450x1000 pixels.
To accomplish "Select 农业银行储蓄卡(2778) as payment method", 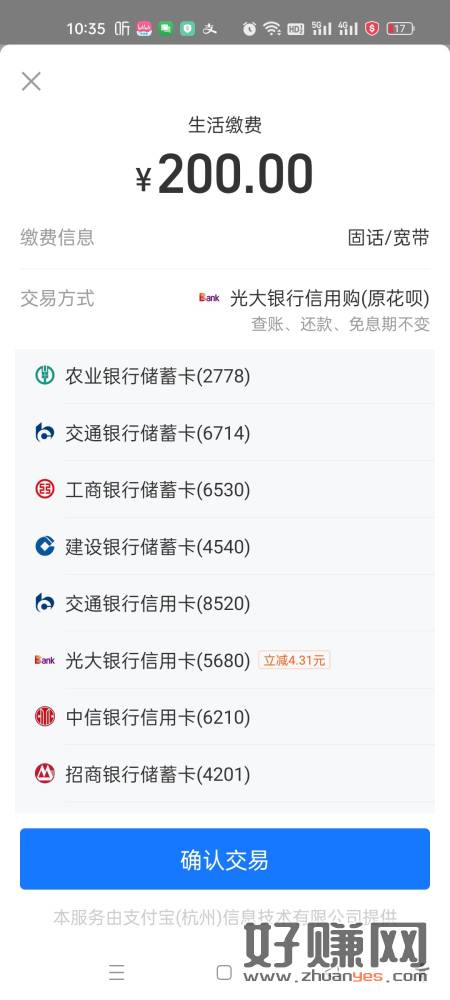I will [x=225, y=376].
